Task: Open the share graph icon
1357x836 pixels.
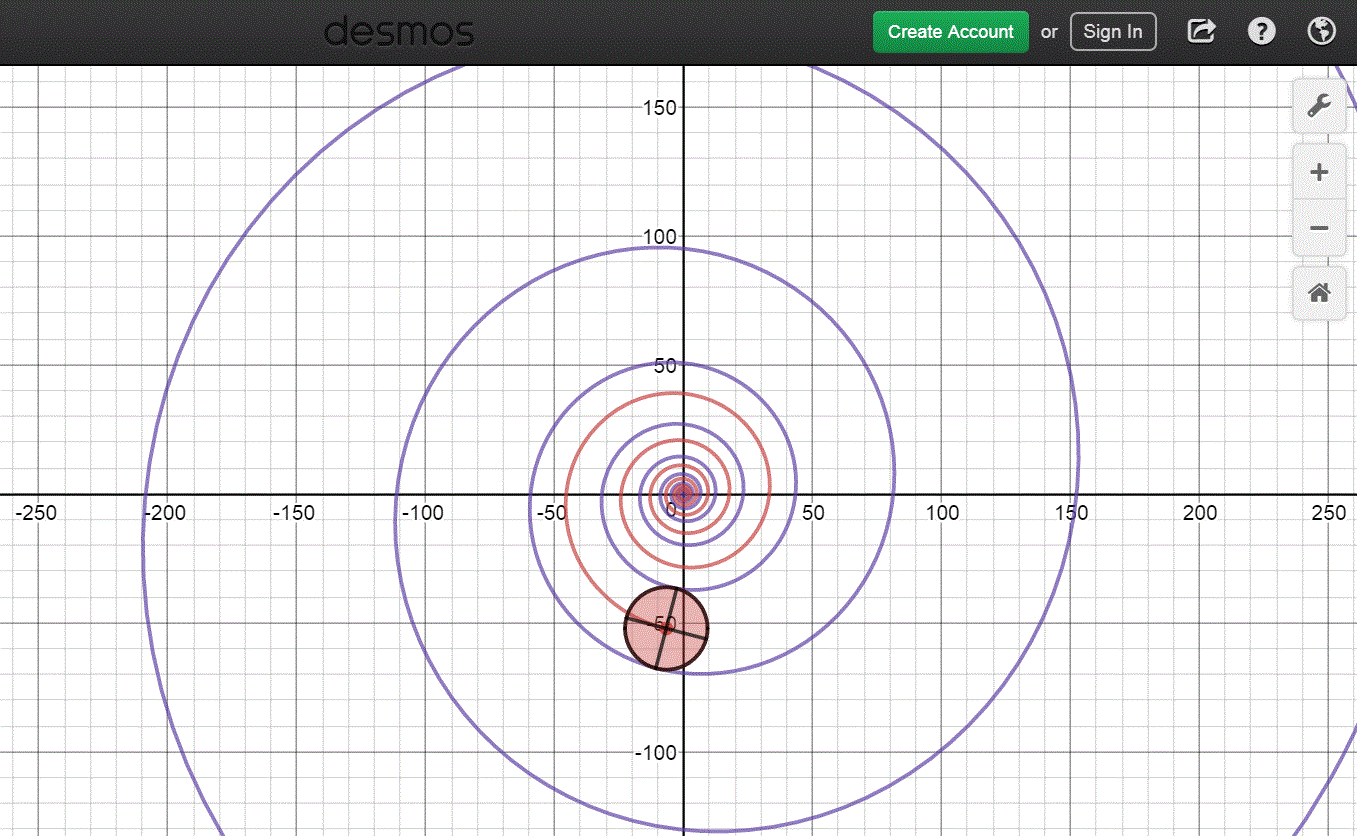Action: pyautogui.click(x=1201, y=31)
